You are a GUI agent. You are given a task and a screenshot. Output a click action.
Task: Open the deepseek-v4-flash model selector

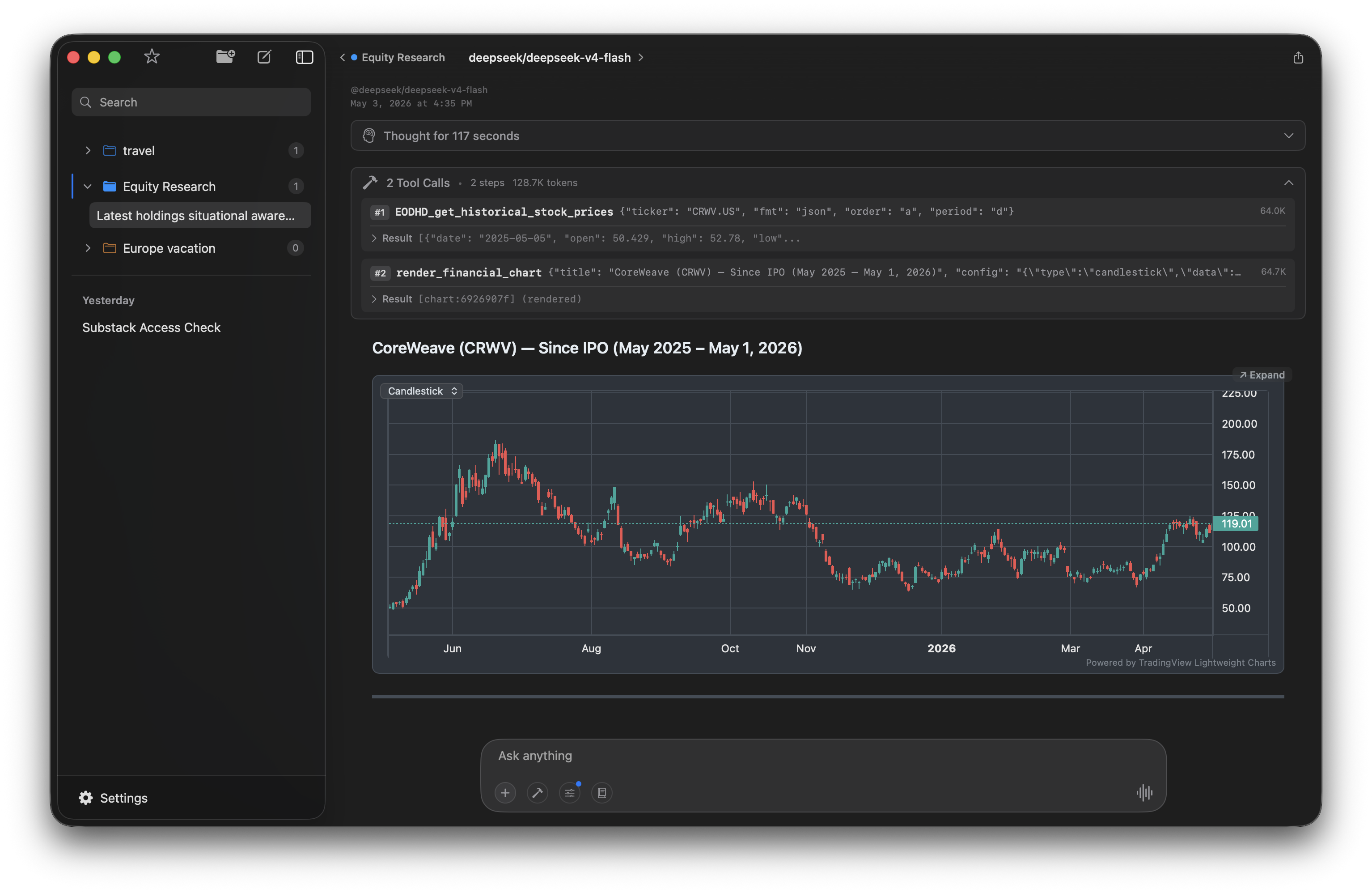(556, 57)
